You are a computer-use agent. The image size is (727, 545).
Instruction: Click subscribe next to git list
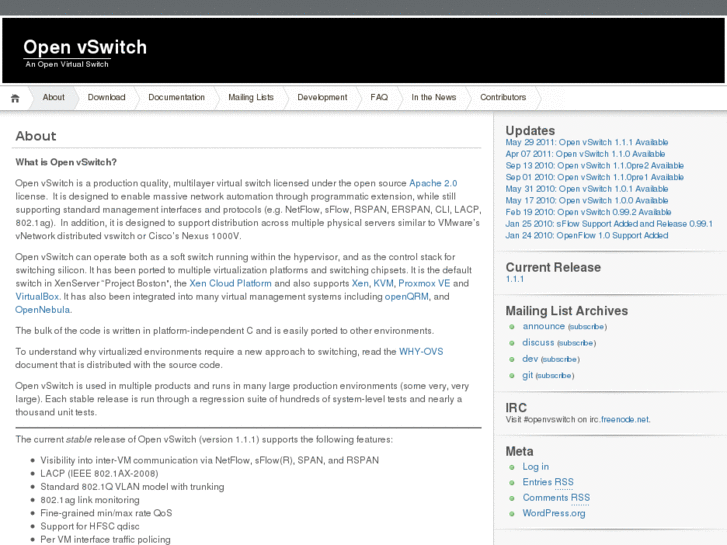coord(555,376)
